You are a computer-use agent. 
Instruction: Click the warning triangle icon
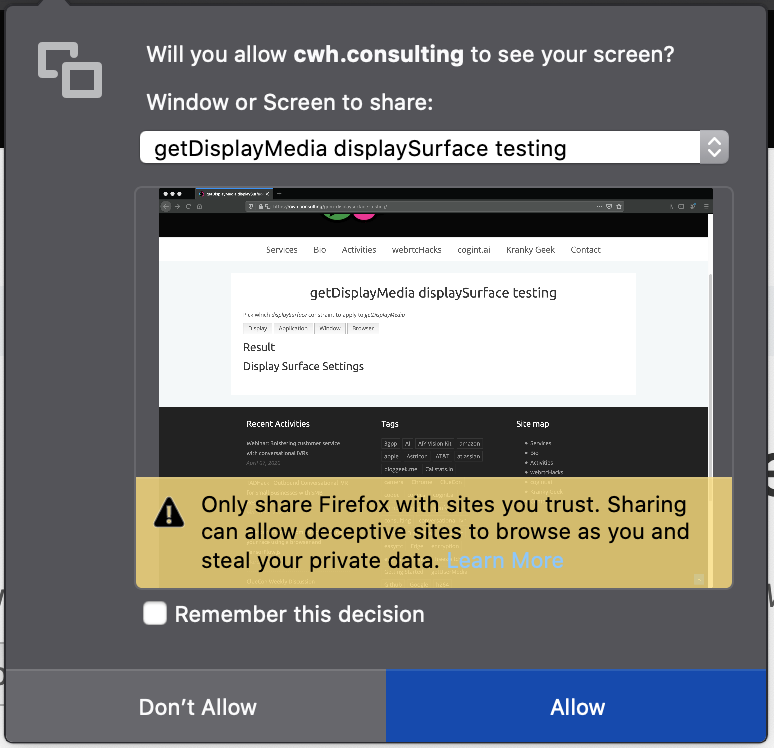click(169, 513)
